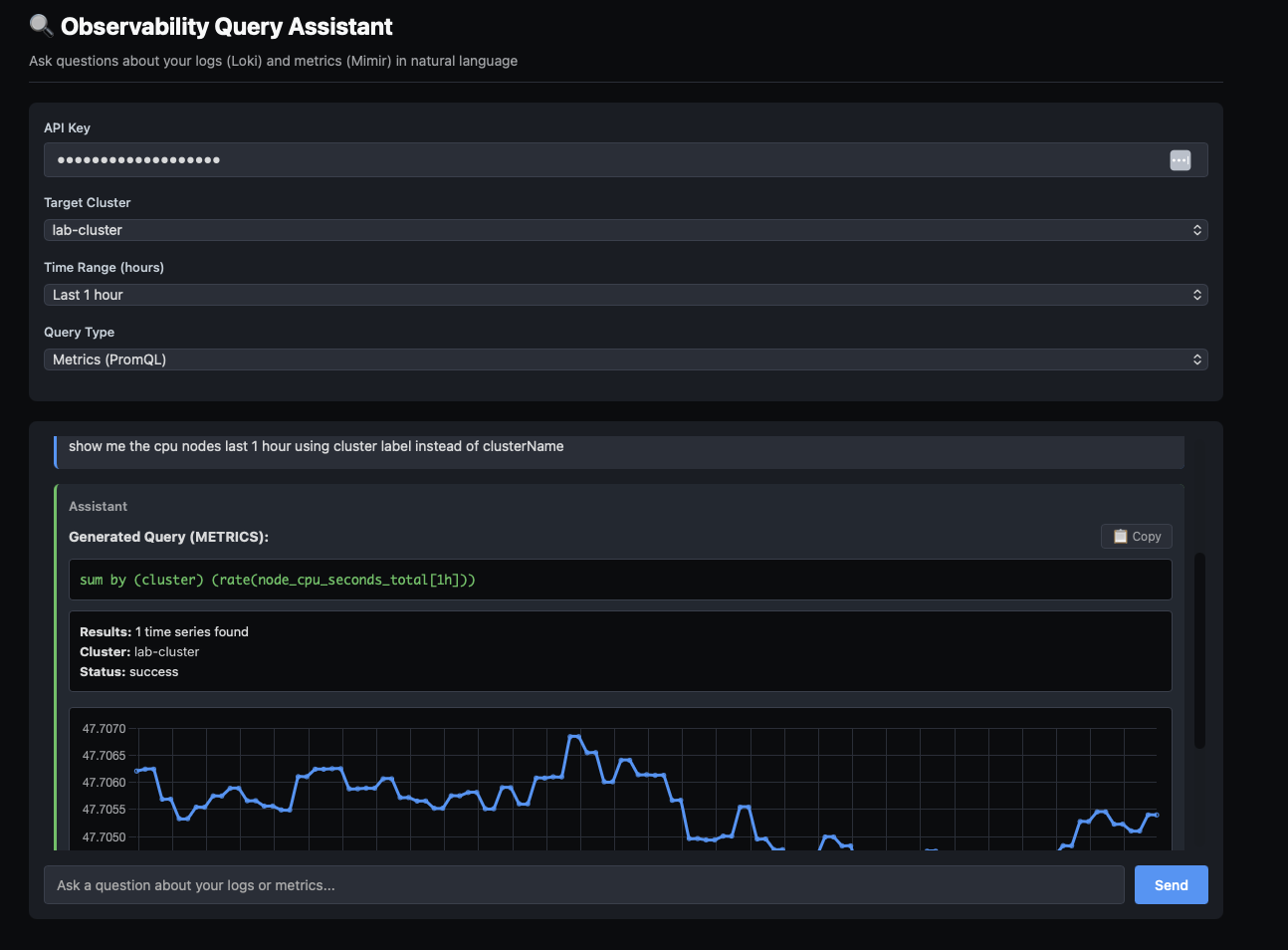Click the password manager icon in API Key field

1180,160
